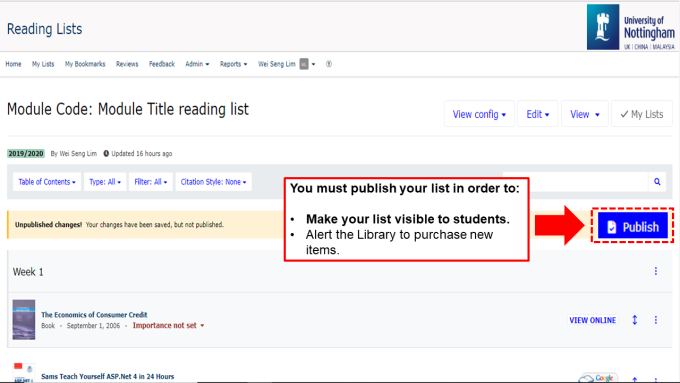
Task: Click the Reading Lists header title
Action: pyautogui.click(x=44, y=29)
